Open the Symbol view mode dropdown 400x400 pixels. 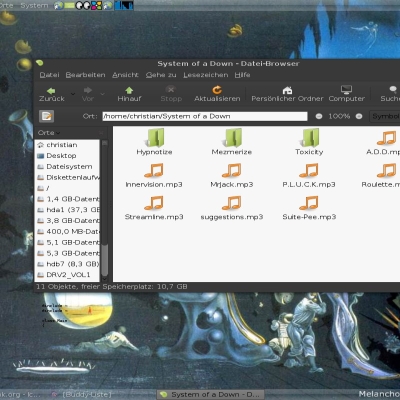pyautogui.click(x=385, y=116)
